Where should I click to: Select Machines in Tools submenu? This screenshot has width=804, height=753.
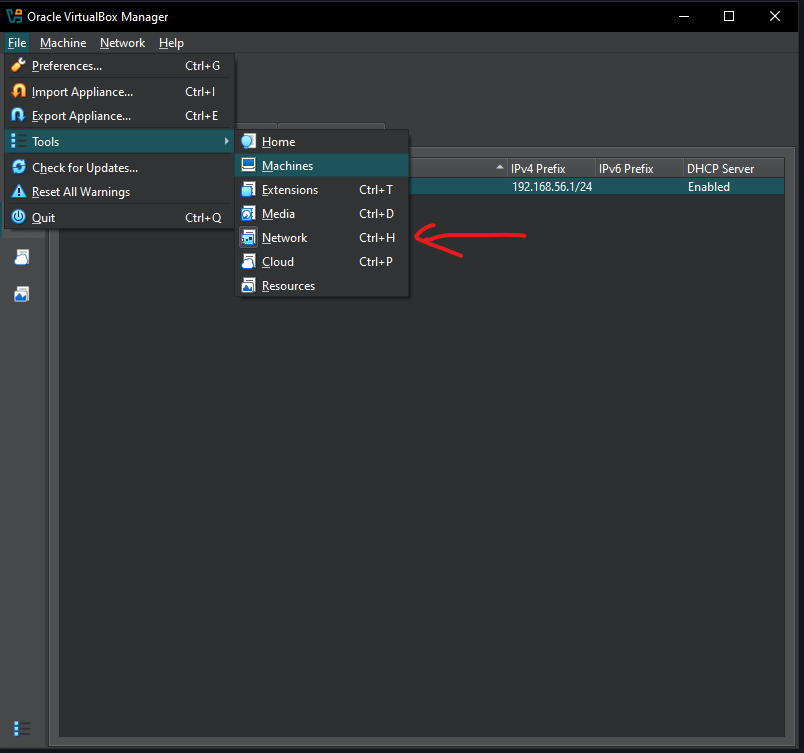tap(322, 166)
